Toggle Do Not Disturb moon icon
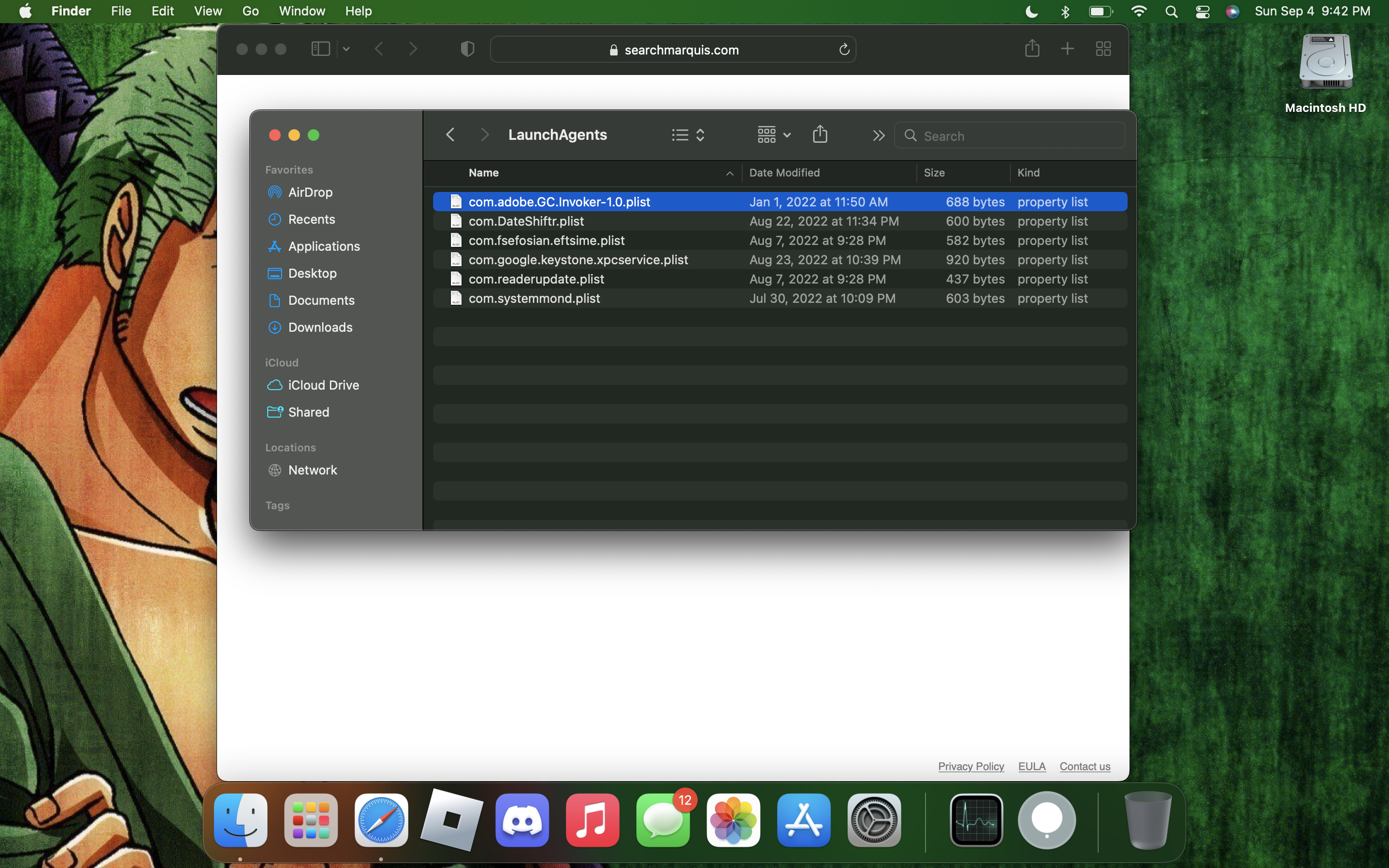This screenshot has height=868, width=1389. tap(1032, 12)
